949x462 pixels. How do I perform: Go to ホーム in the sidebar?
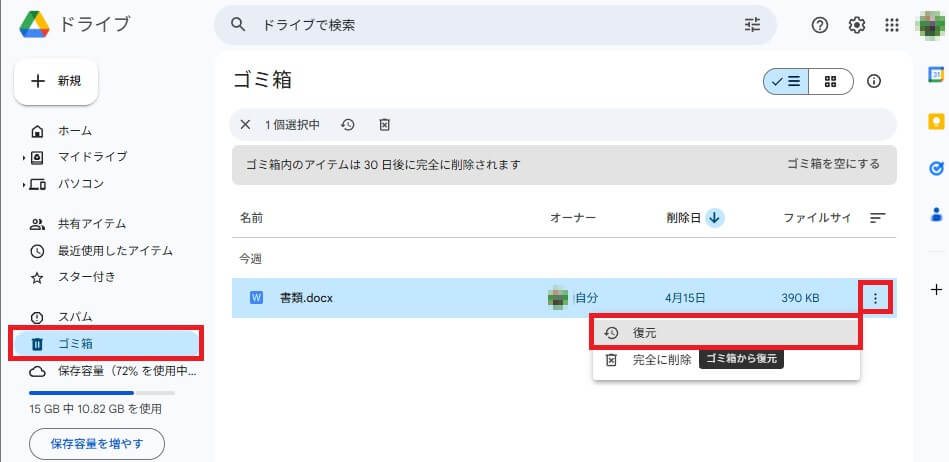coord(76,131)
